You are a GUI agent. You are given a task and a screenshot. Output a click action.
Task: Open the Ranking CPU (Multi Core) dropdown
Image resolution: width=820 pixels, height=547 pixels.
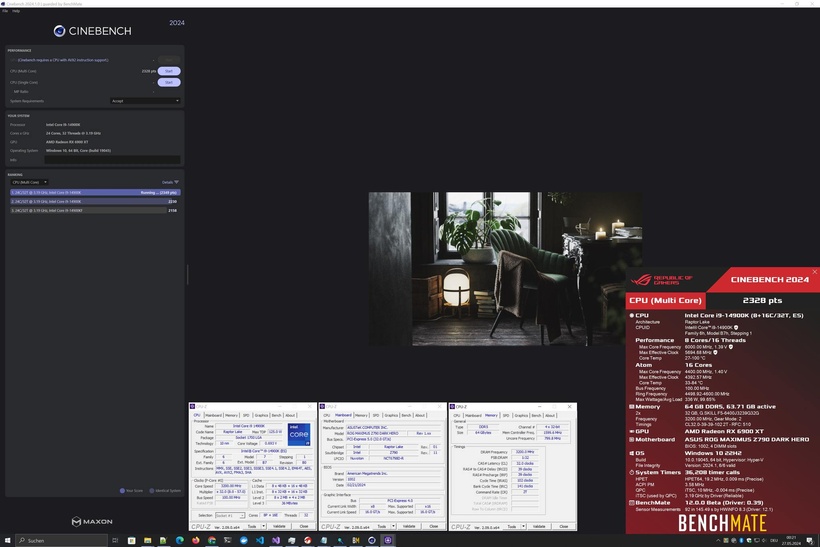(29, 182)
